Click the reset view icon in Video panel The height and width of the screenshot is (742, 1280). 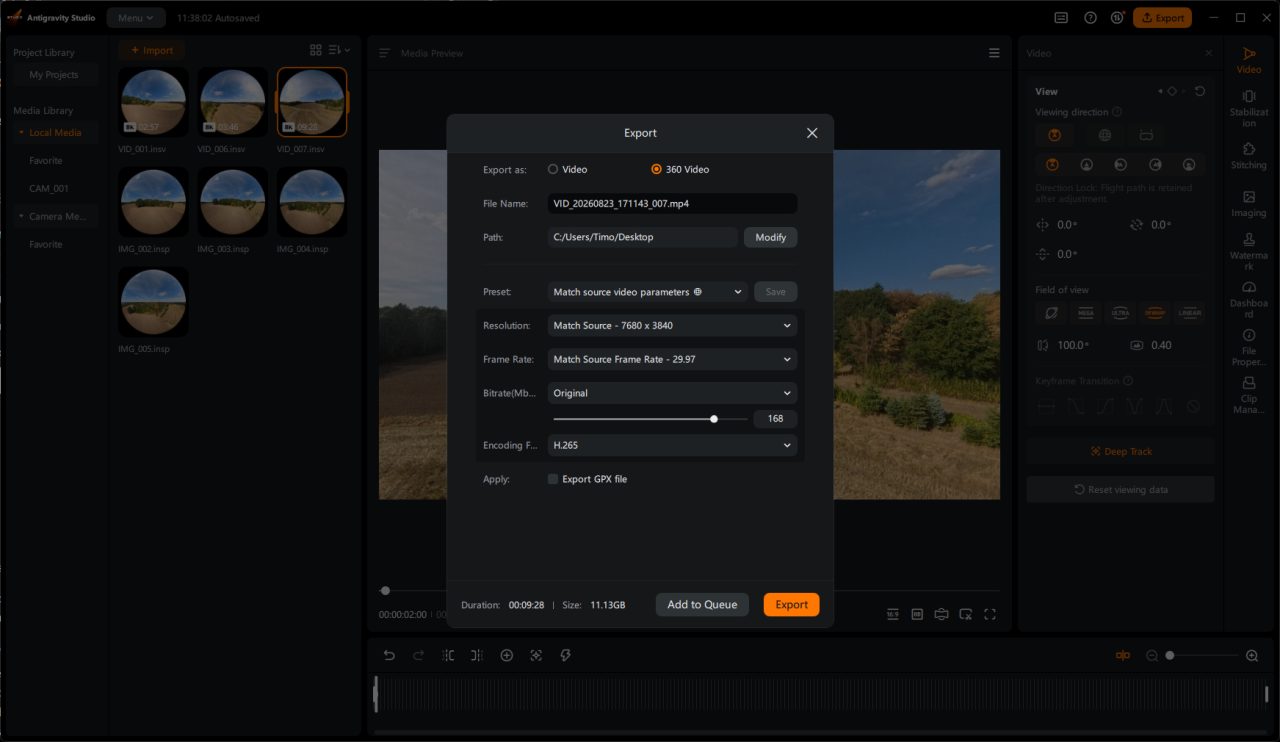(x=1200, y=91)
